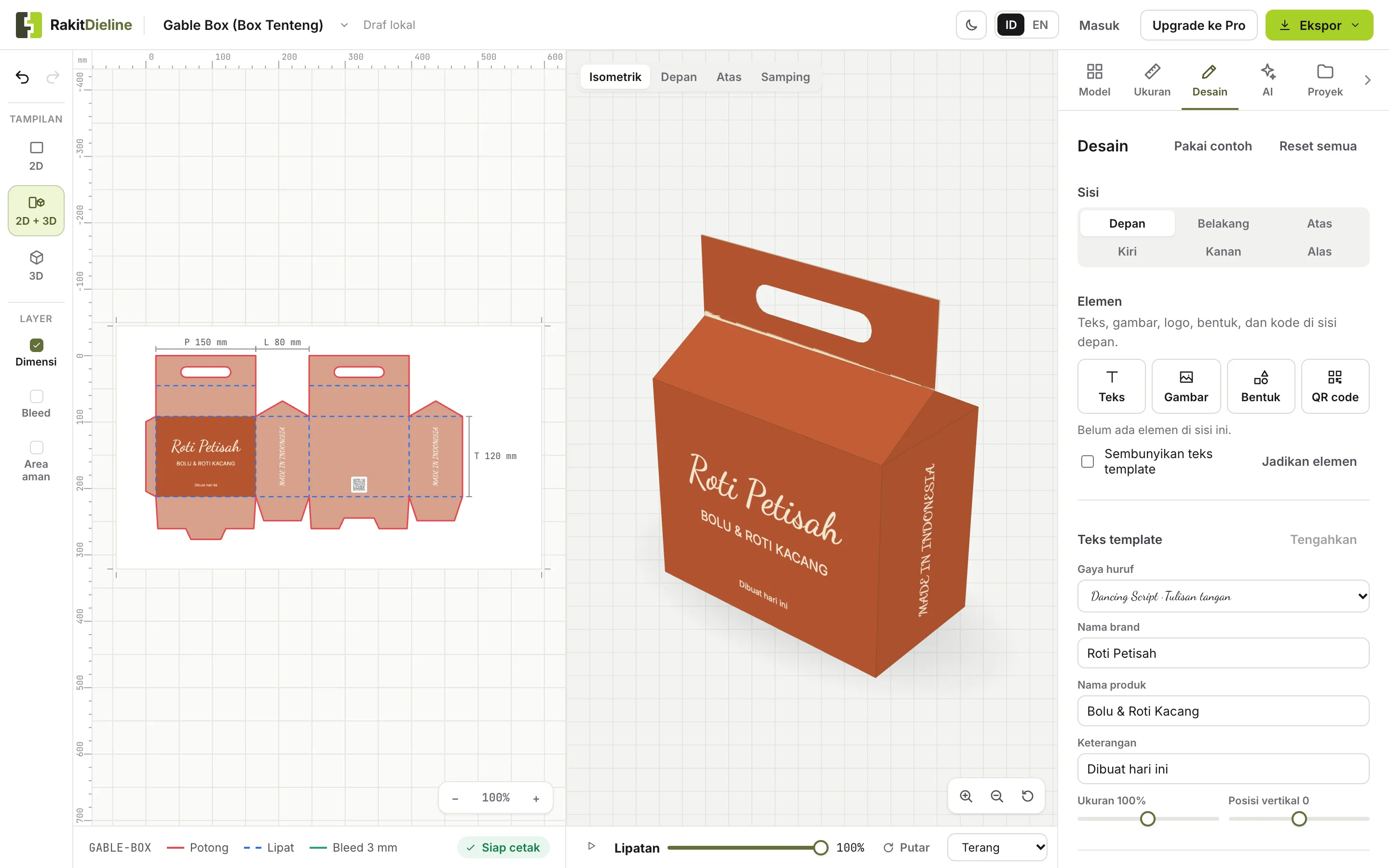The image size is (1389, 868).
Task: Open the Proyek folder tab
Action: (x=1325, y=80)
